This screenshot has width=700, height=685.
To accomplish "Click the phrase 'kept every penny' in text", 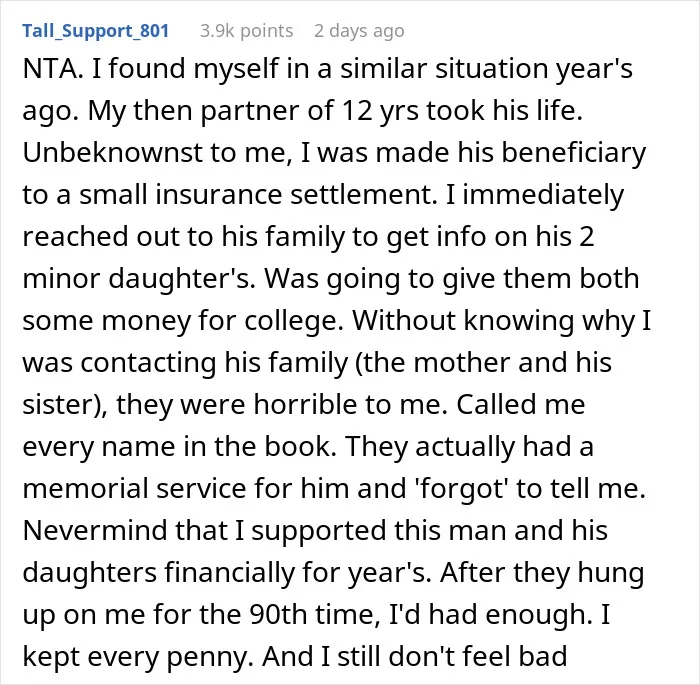I will [134, 657].
